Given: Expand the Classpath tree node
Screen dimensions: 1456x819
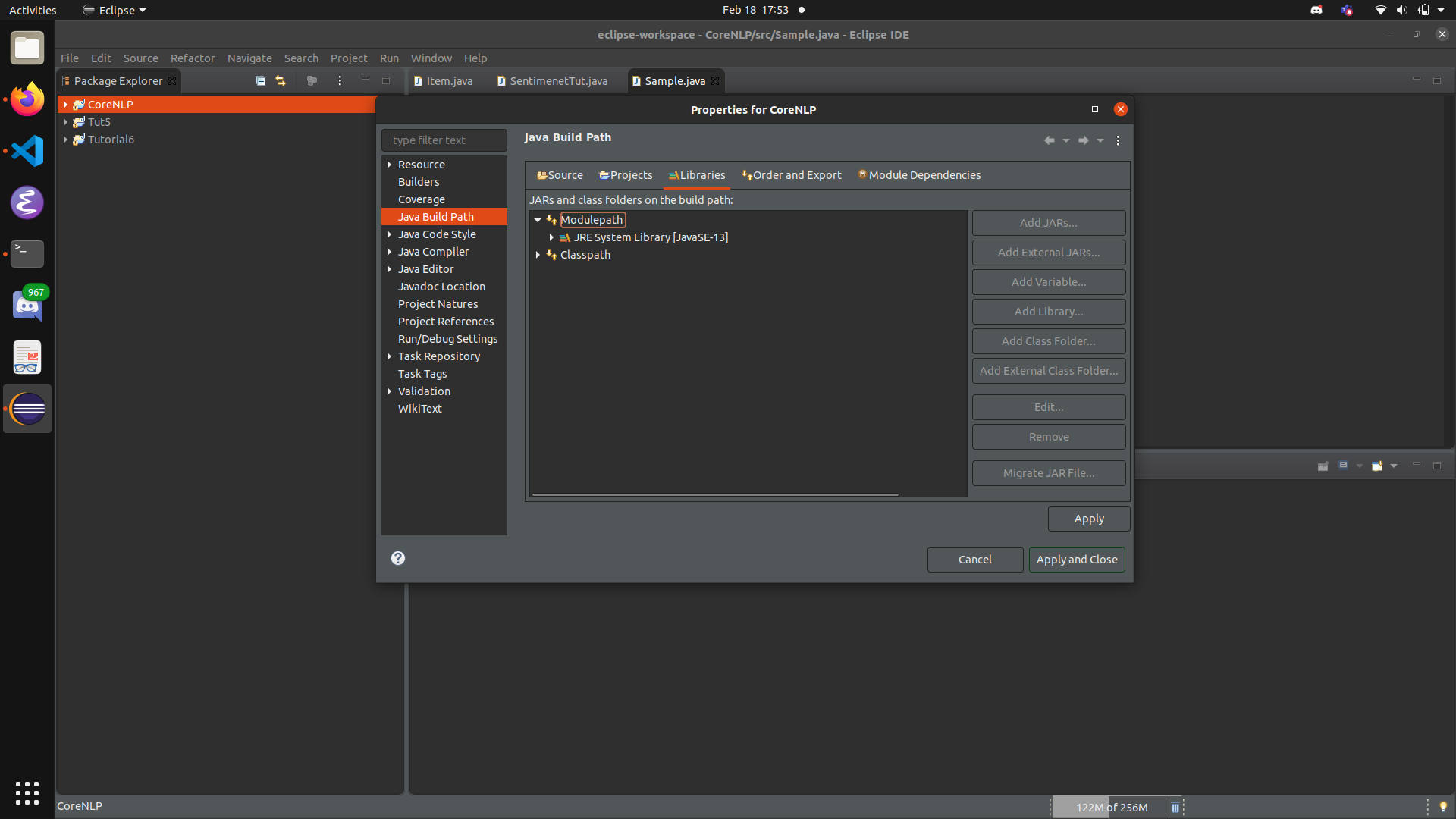Looking at the screenshot, I should [538, 255].
